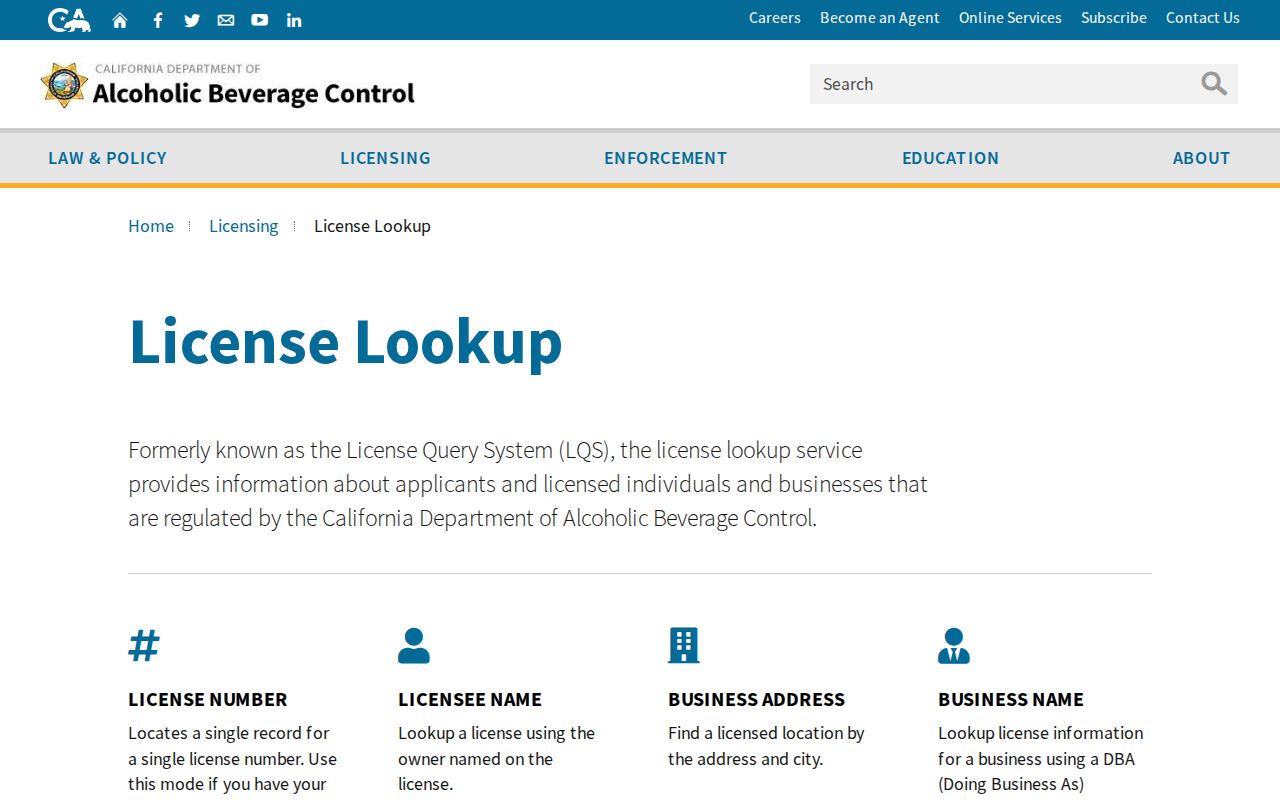Open the Law & Policy menu

point(107,158)
